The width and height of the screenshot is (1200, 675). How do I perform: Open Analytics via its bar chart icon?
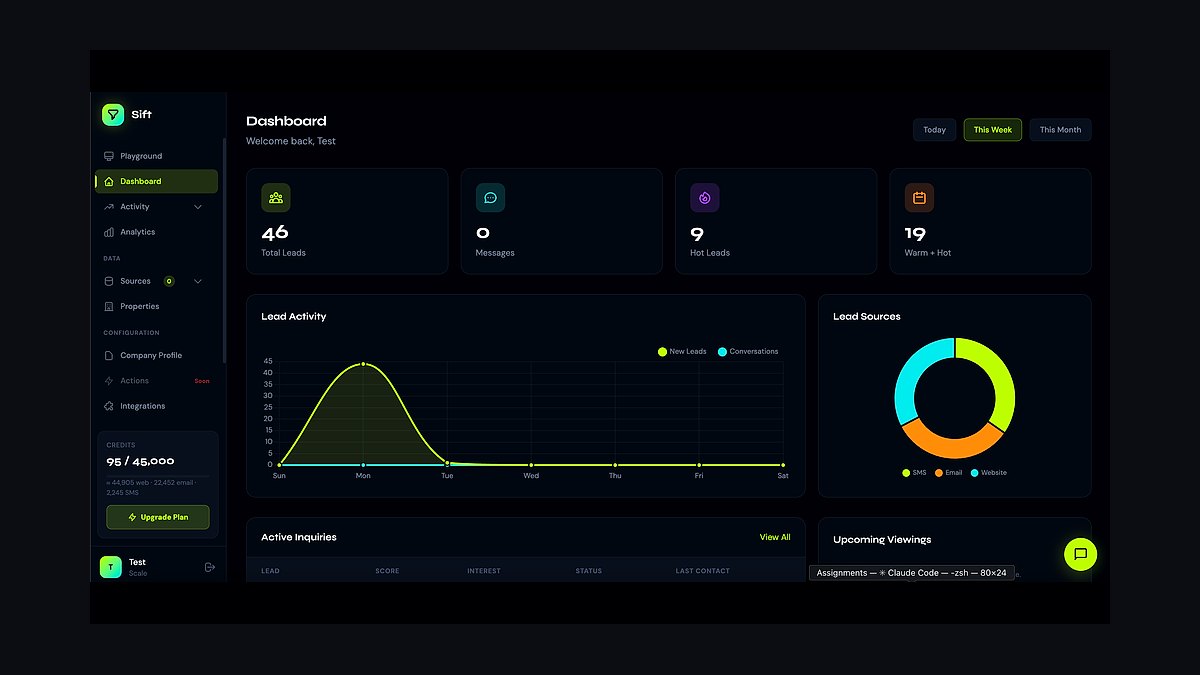click(109, 232)
